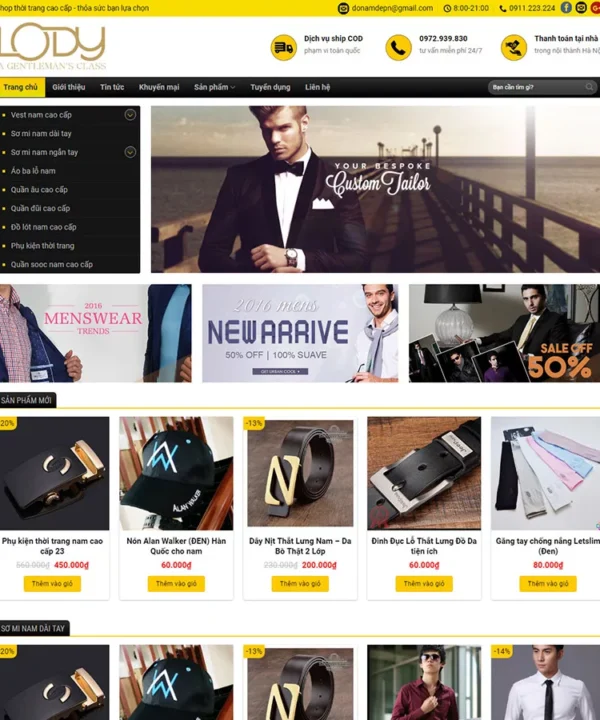Open the Sale Off 50% banner
Image resolution: width=600 pixels, height=720 pixels.
click(x=505, y=333)
